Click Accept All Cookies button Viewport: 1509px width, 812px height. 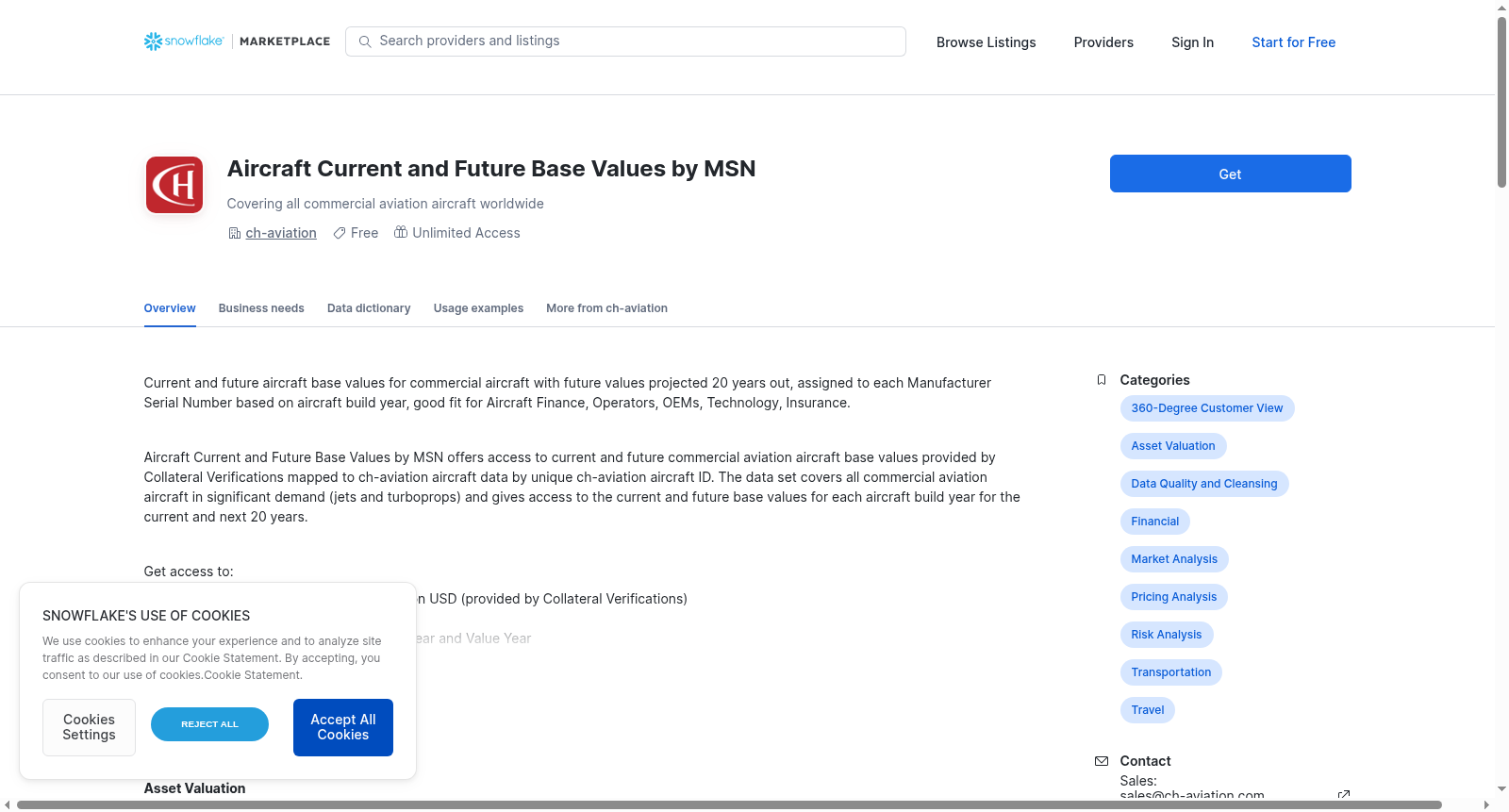click(343, 727)
